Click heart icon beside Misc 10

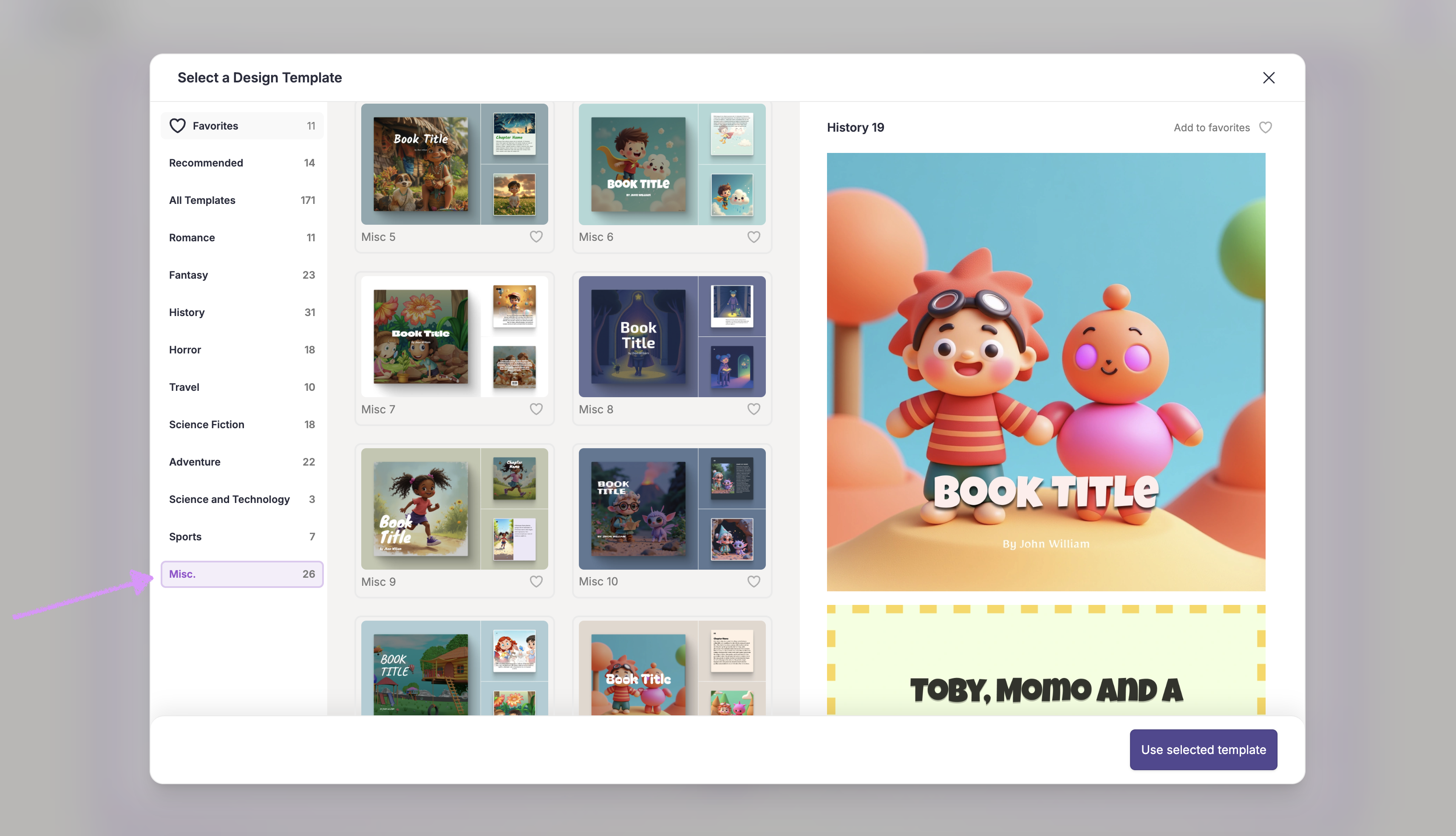pyautogui.click(x=753, y=581)
